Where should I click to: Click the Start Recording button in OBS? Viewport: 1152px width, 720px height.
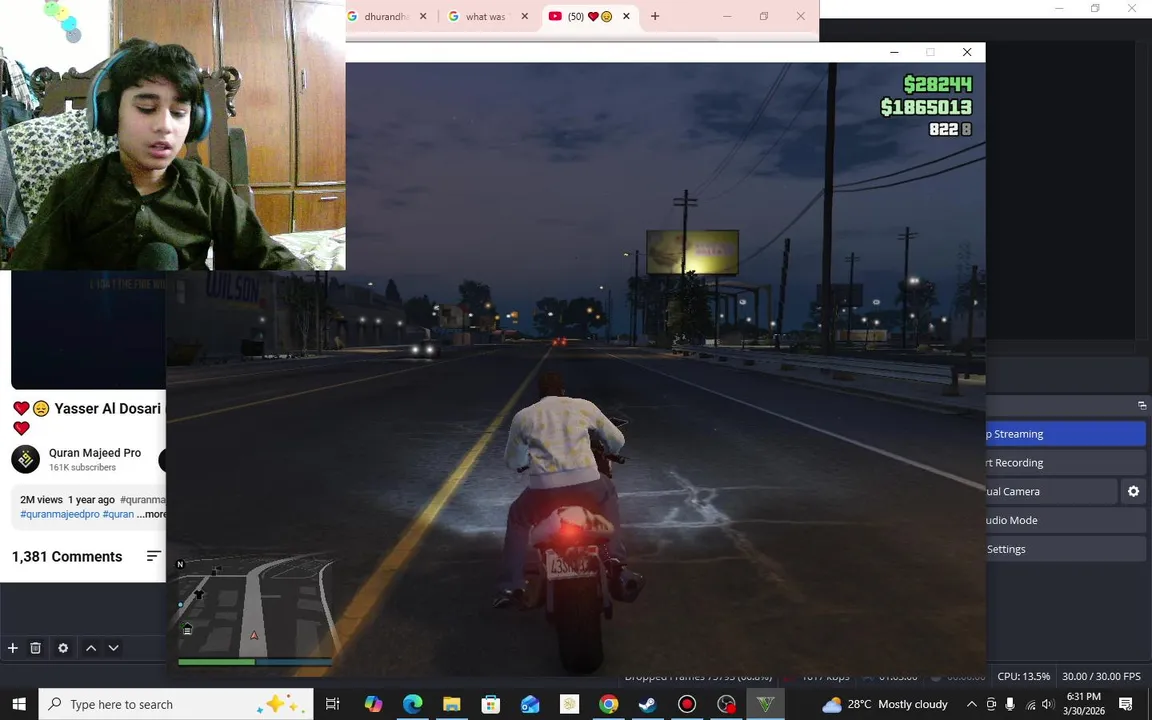click(1065, 463)
